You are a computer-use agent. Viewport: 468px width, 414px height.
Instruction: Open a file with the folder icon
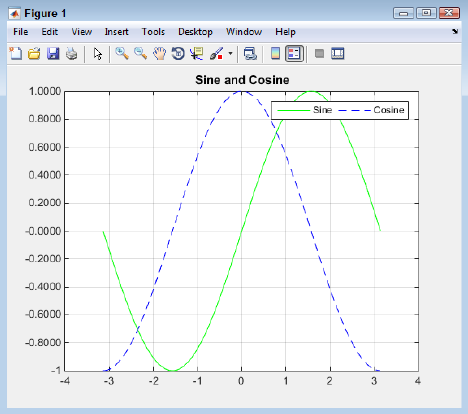[34, 53]
